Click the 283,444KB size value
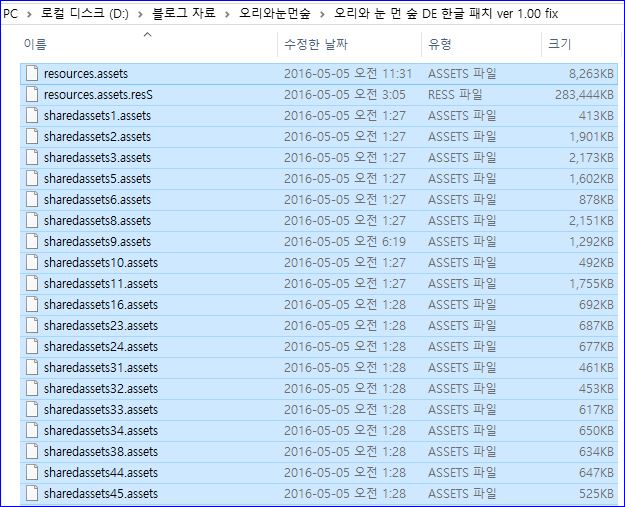Image resolution: width=625 pixels, height=507 pixels. [x=584, y=95]
